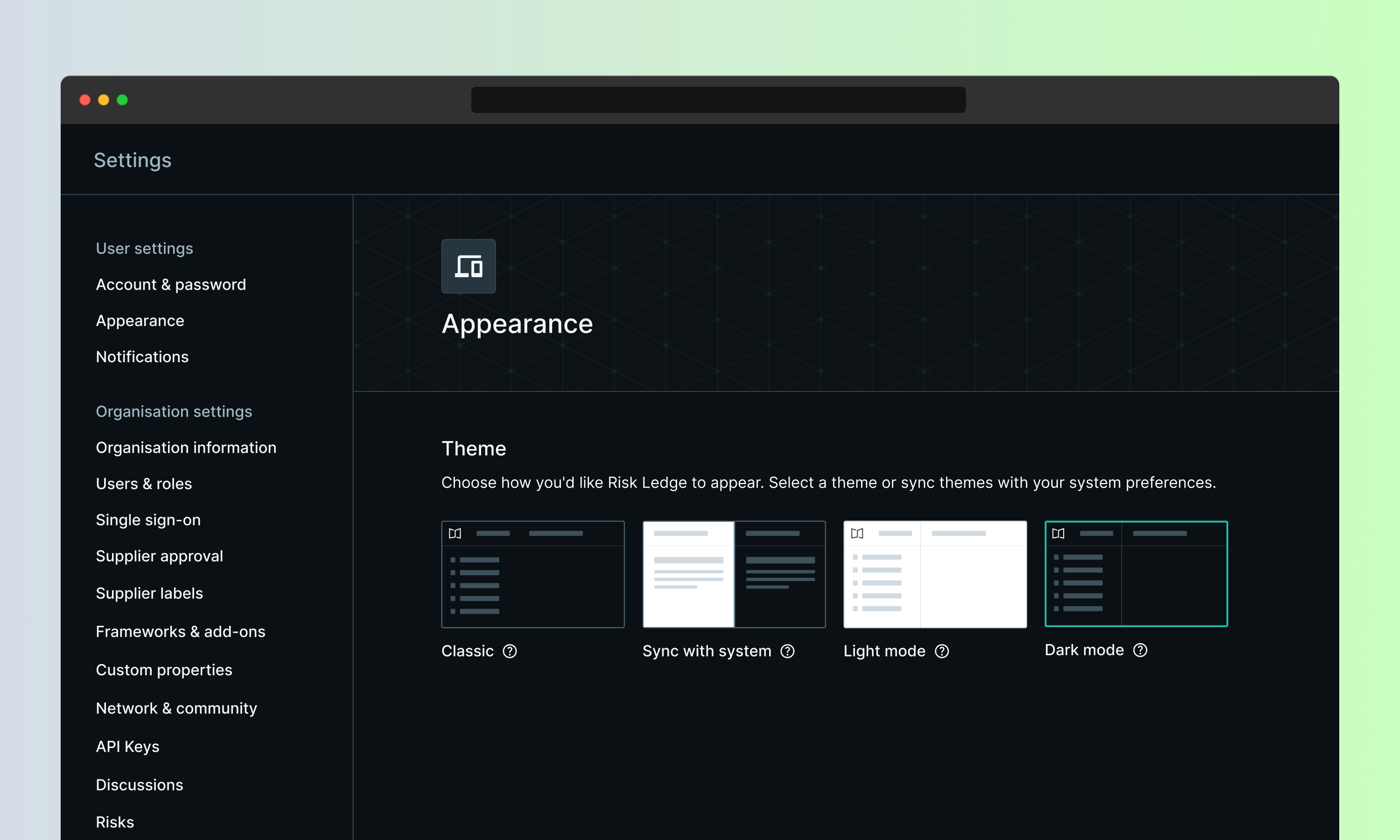Viewport: 1400px width, 840px height.
Task: Select the Classic theme preview
Action: (x=532, y=574)
